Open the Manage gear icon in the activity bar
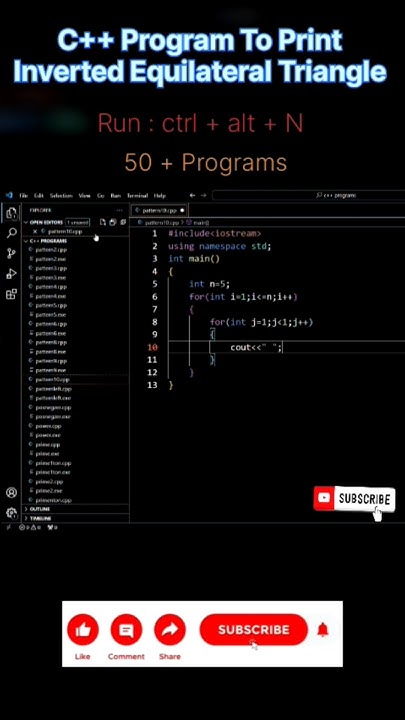This screenshot has width=405, height=720. point(11,512)
